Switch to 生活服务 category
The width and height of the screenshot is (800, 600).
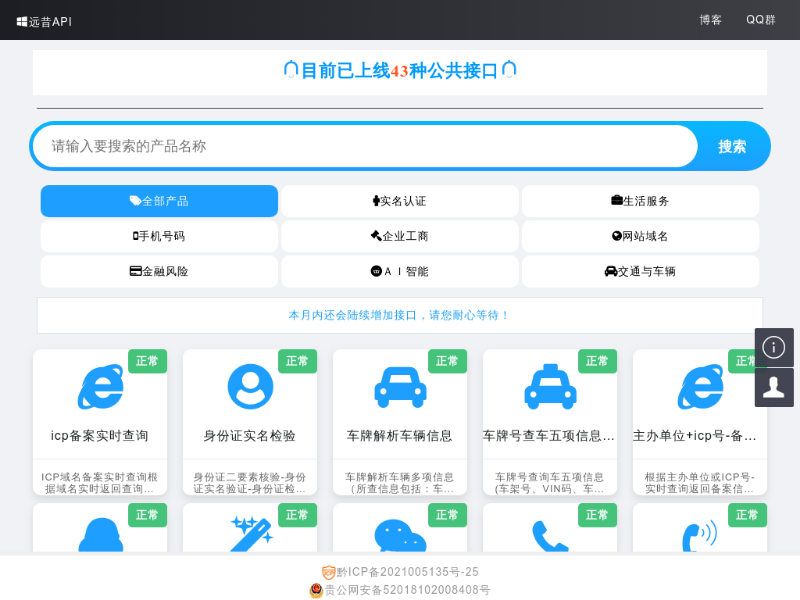(x=640, y=201)
